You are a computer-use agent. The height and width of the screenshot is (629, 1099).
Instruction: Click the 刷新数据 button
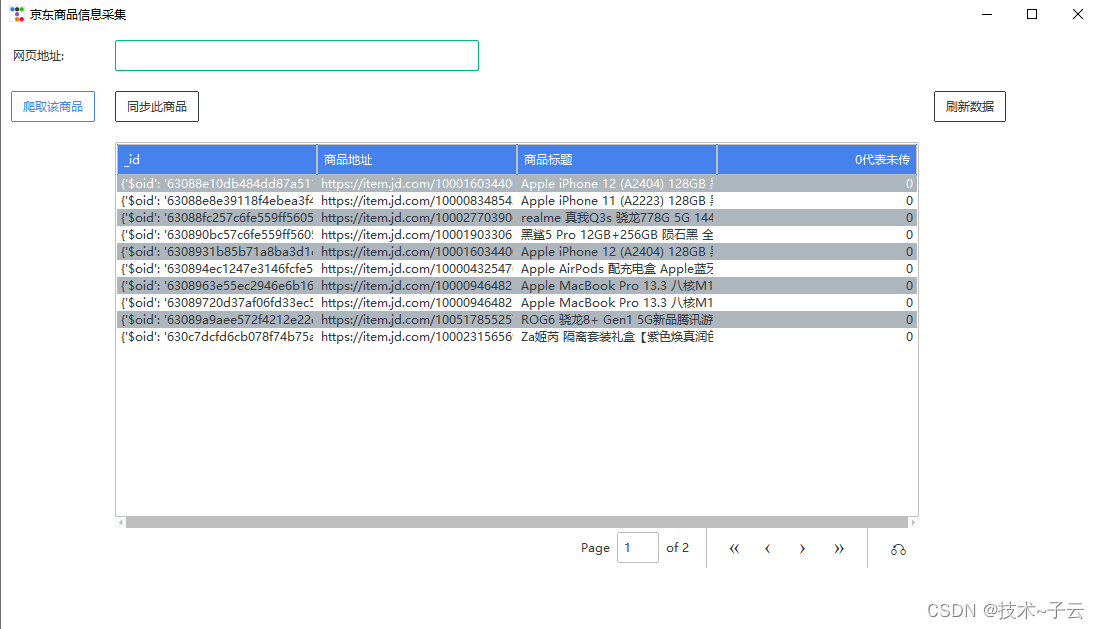click(x=969, y=107)
